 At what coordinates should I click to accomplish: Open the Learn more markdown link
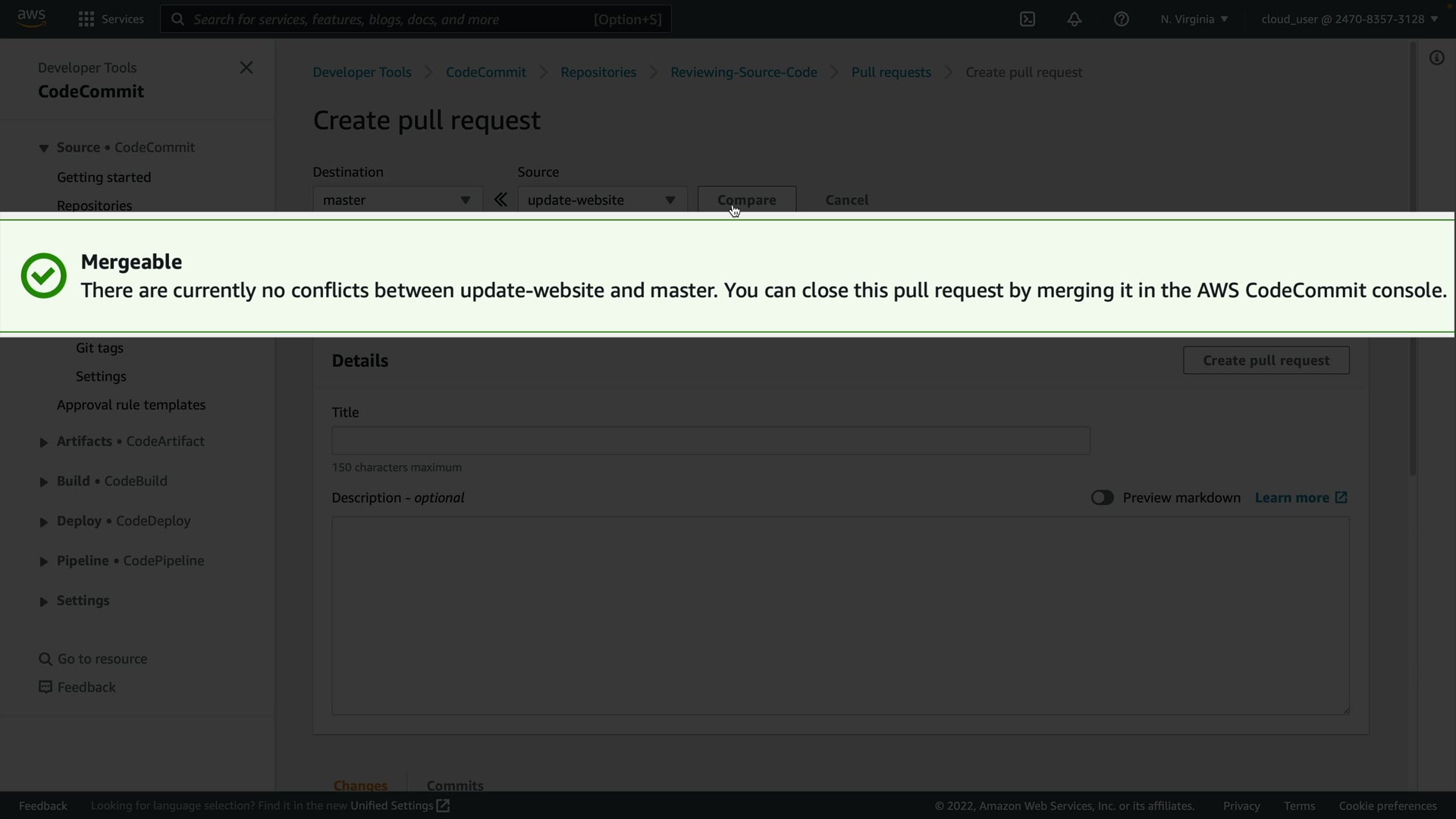tap(1301, 498)
